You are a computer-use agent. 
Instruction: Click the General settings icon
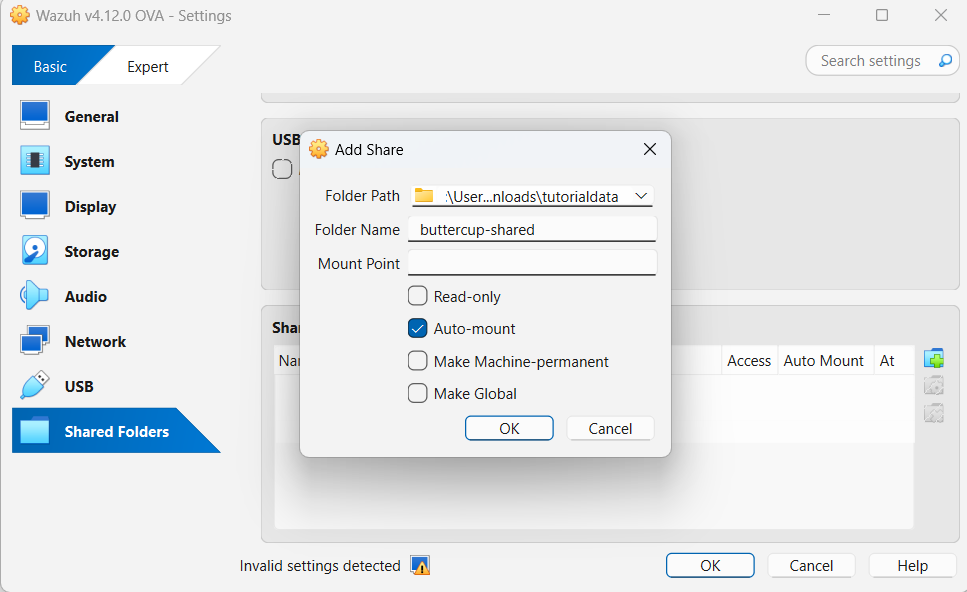(x=35, y=116)
